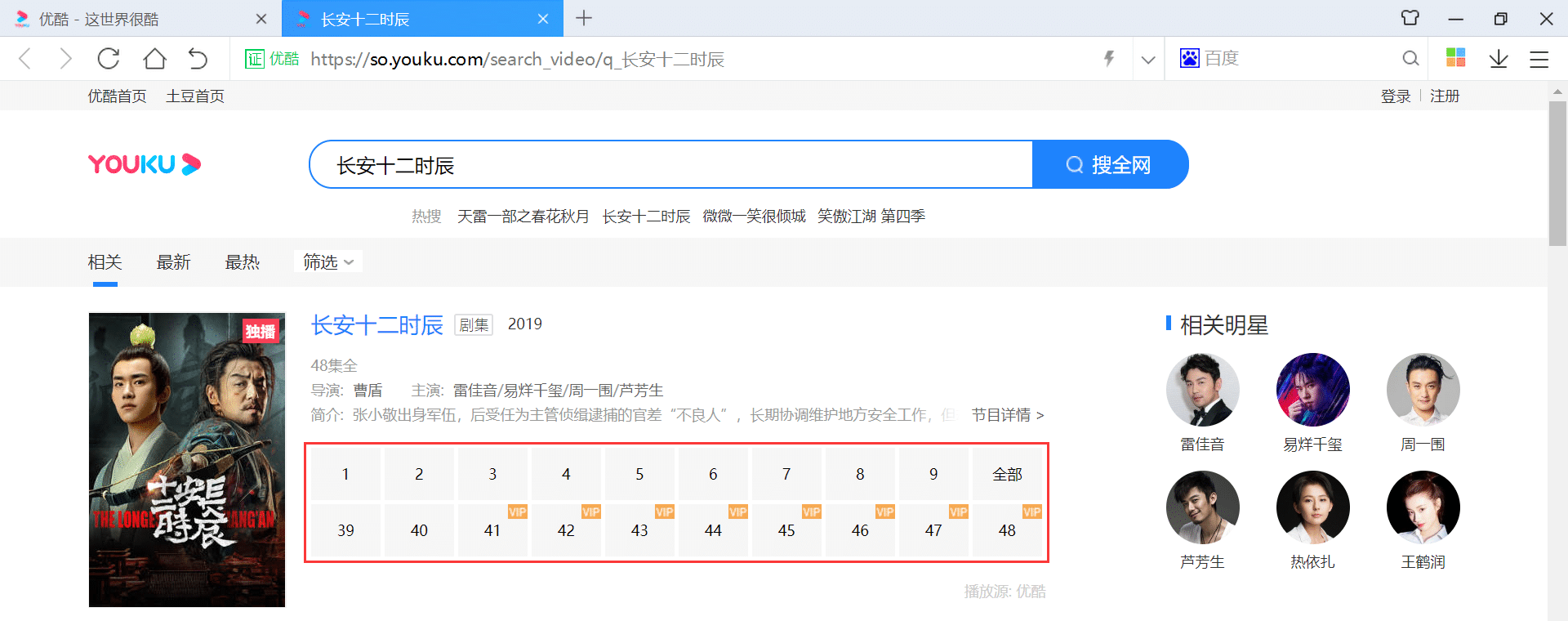Expand the 筛选 filter dropdown
The image size is (1568, 621).
327,262
